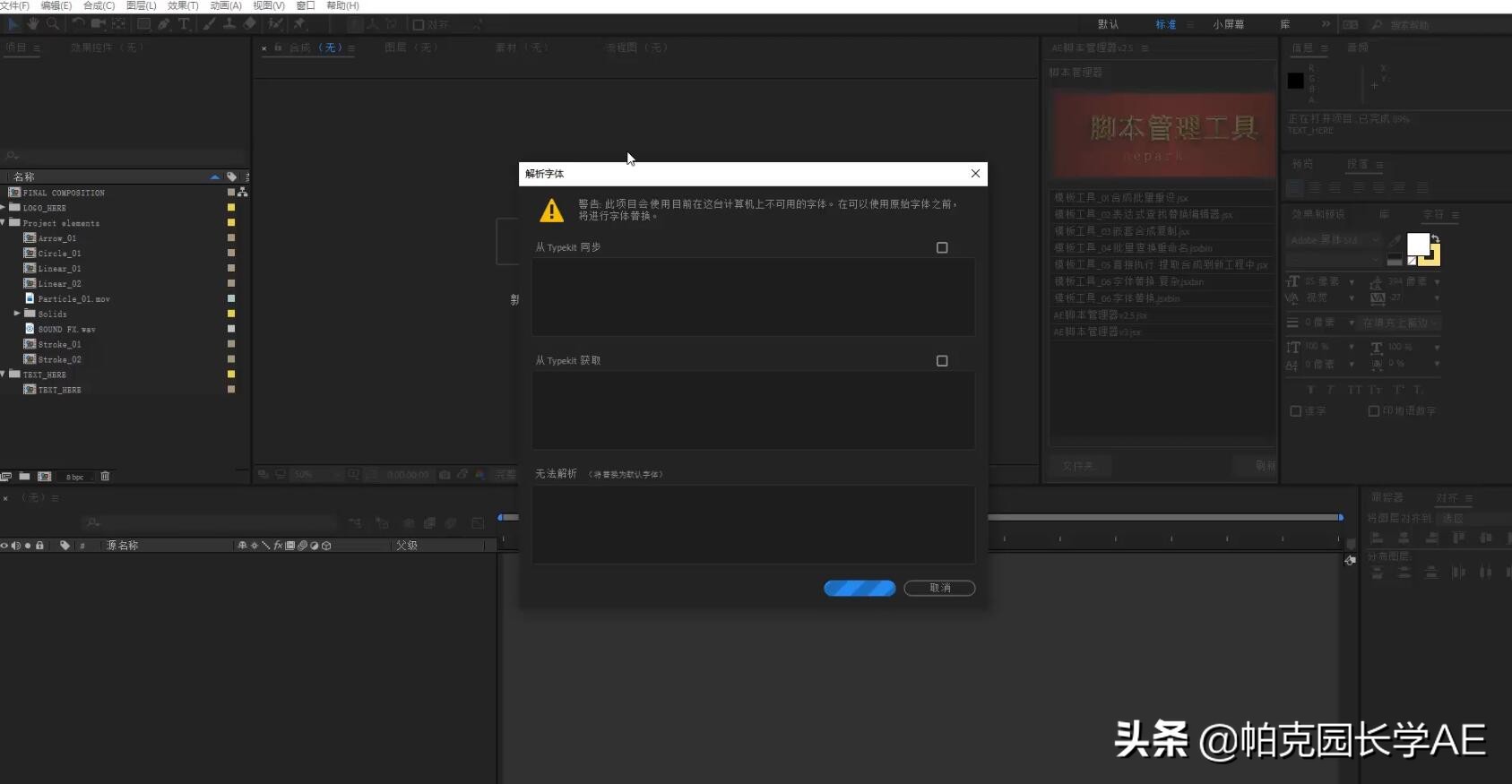Delete selected project item with trash icon

click(105, 477)
